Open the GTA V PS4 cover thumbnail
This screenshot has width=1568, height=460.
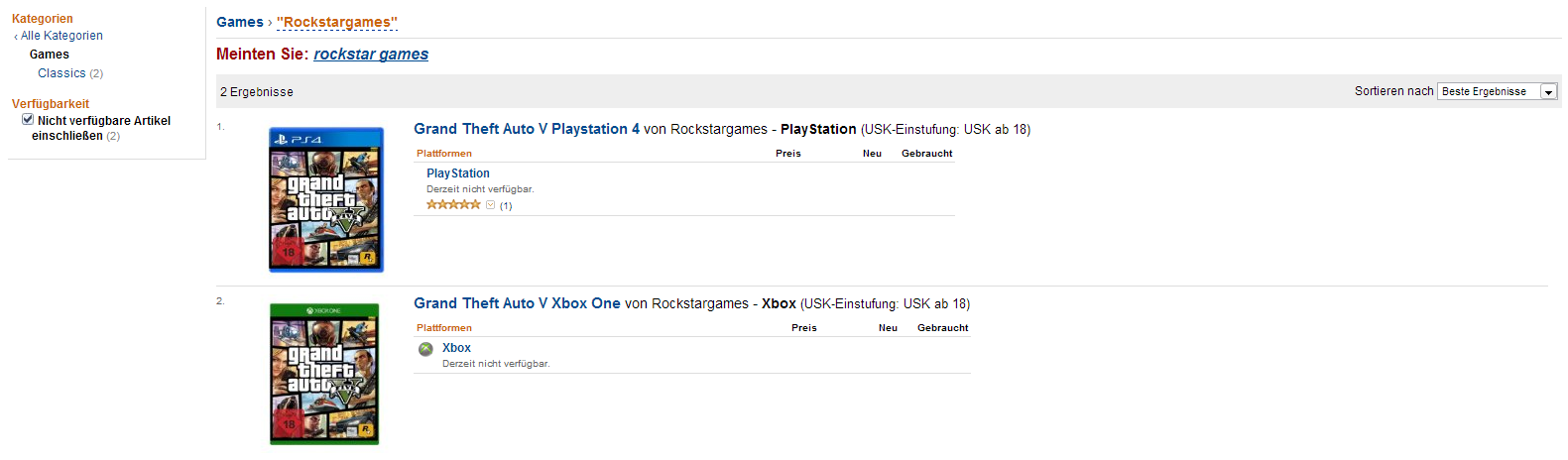(x=326, y=199)
